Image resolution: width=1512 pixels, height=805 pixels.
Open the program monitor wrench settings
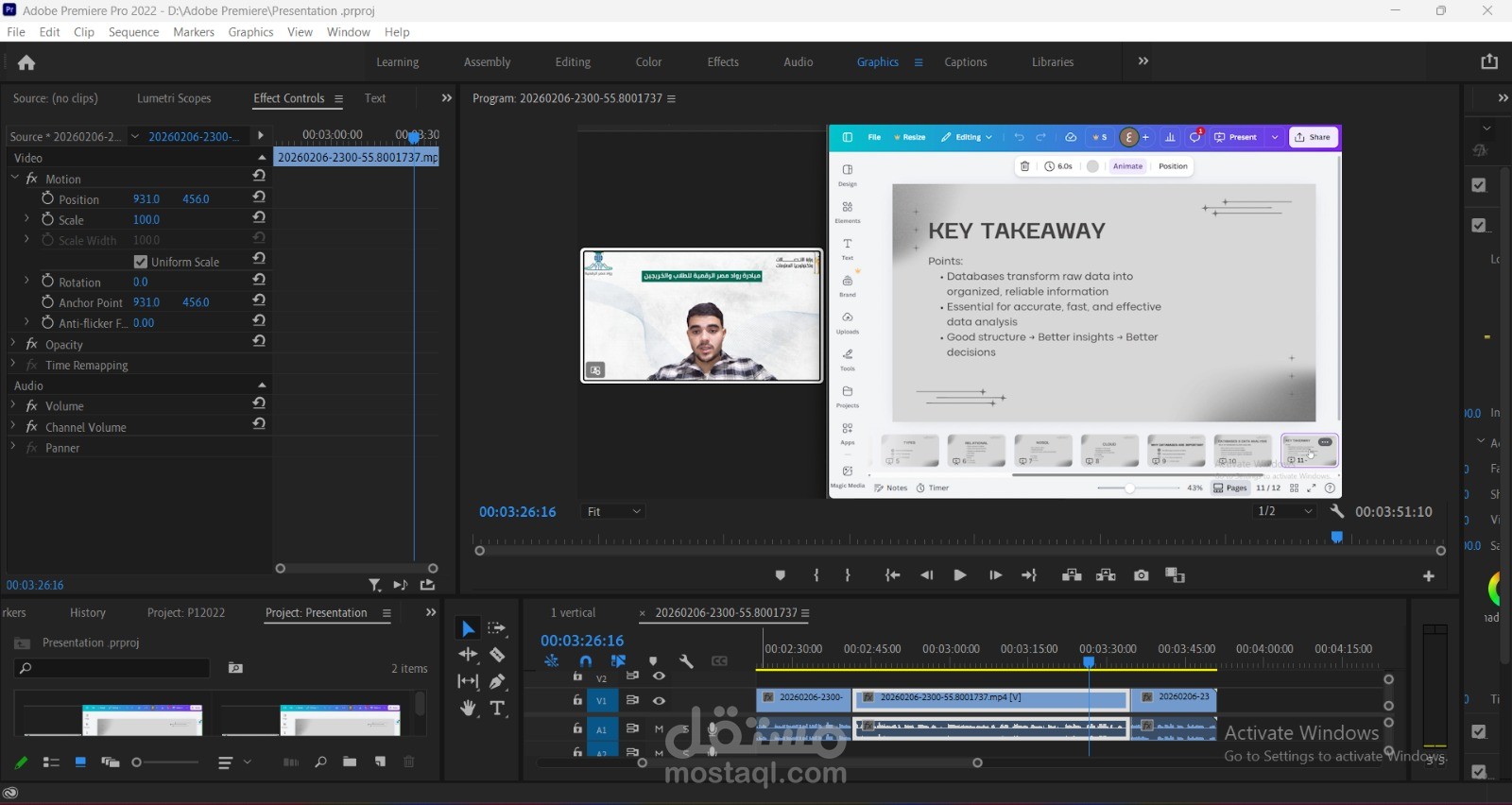(1336, 511)
